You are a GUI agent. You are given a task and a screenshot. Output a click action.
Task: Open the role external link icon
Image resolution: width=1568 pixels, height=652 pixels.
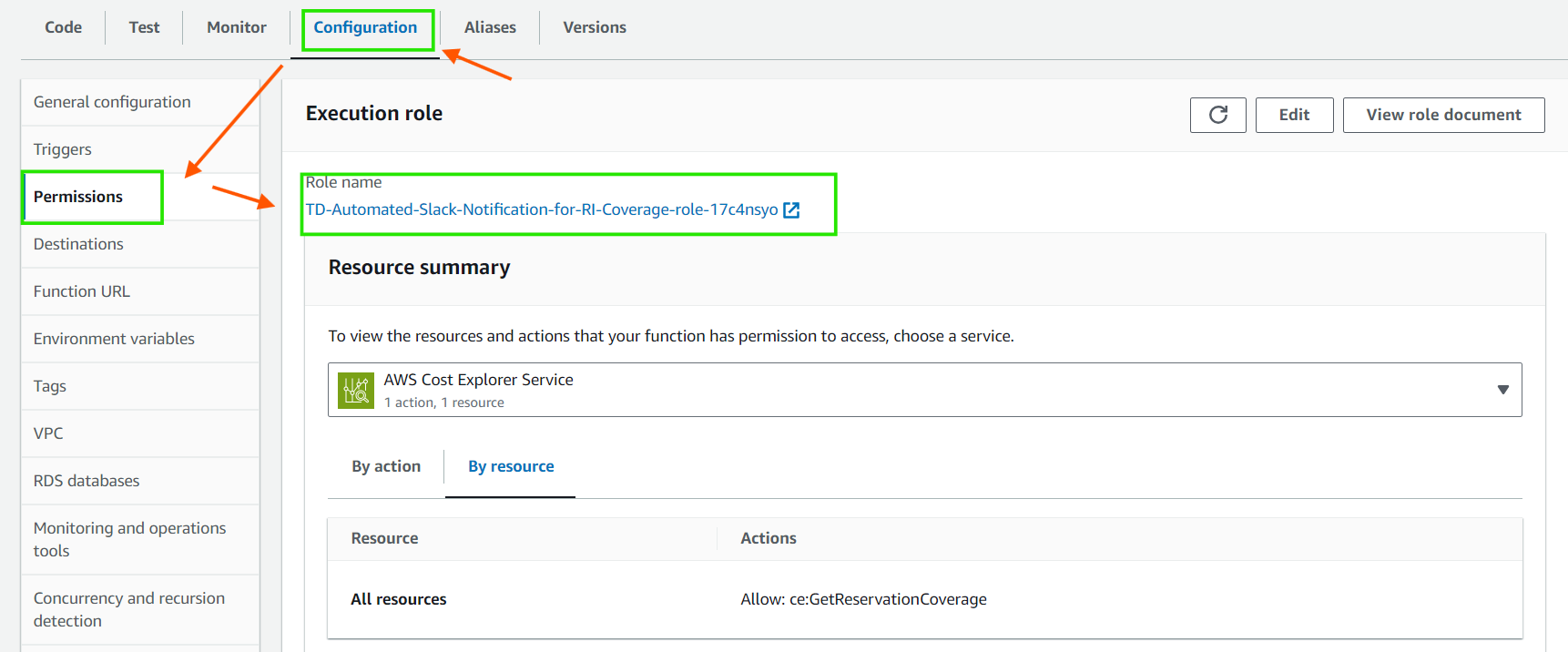[791, 210]
